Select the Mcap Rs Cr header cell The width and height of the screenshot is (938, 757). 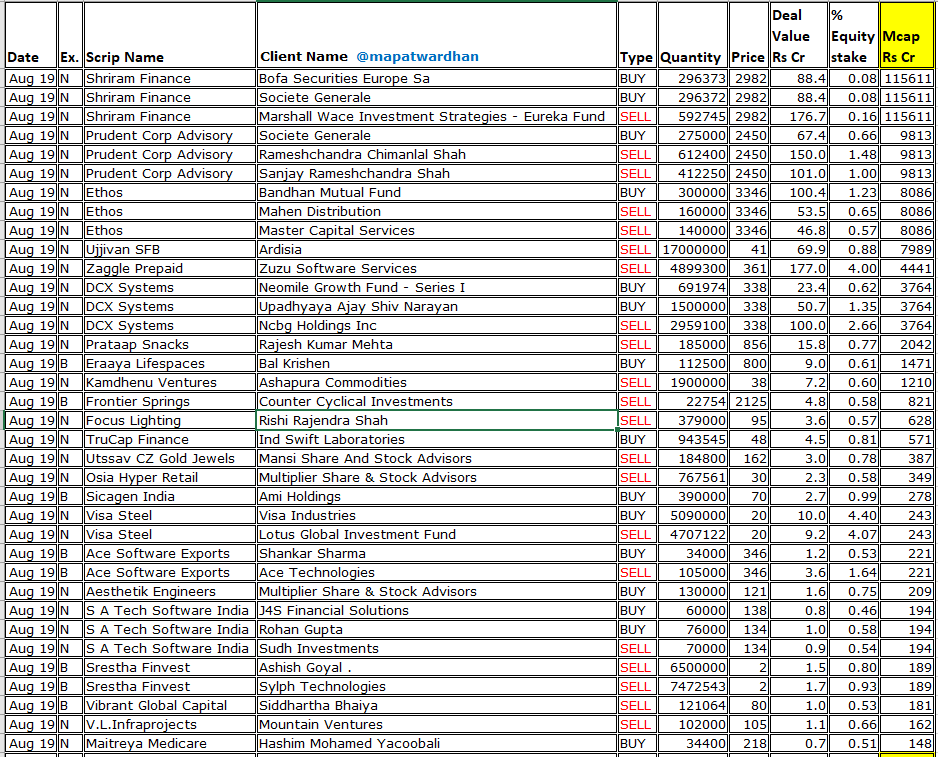click(906, 35)
